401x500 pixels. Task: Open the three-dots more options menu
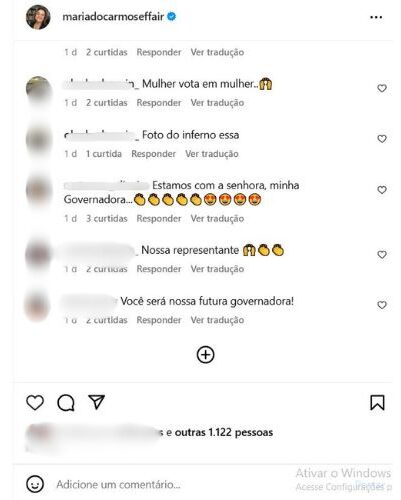coord(376,17)
